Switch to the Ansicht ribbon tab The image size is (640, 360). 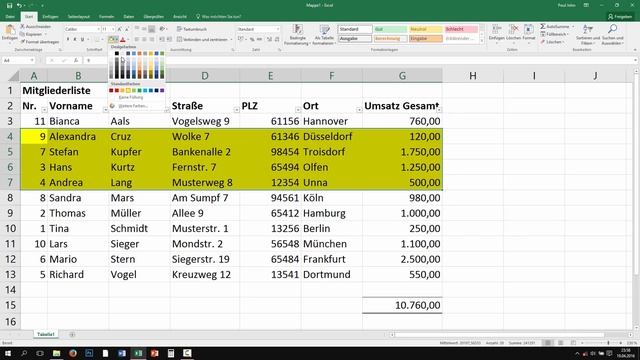pos(180,17)
